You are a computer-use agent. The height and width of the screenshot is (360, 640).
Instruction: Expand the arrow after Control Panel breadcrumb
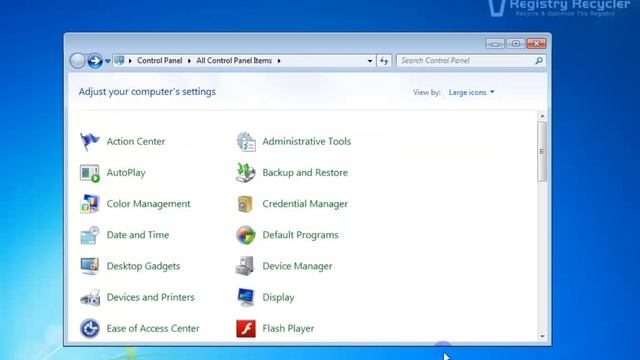tap(189, 61)
